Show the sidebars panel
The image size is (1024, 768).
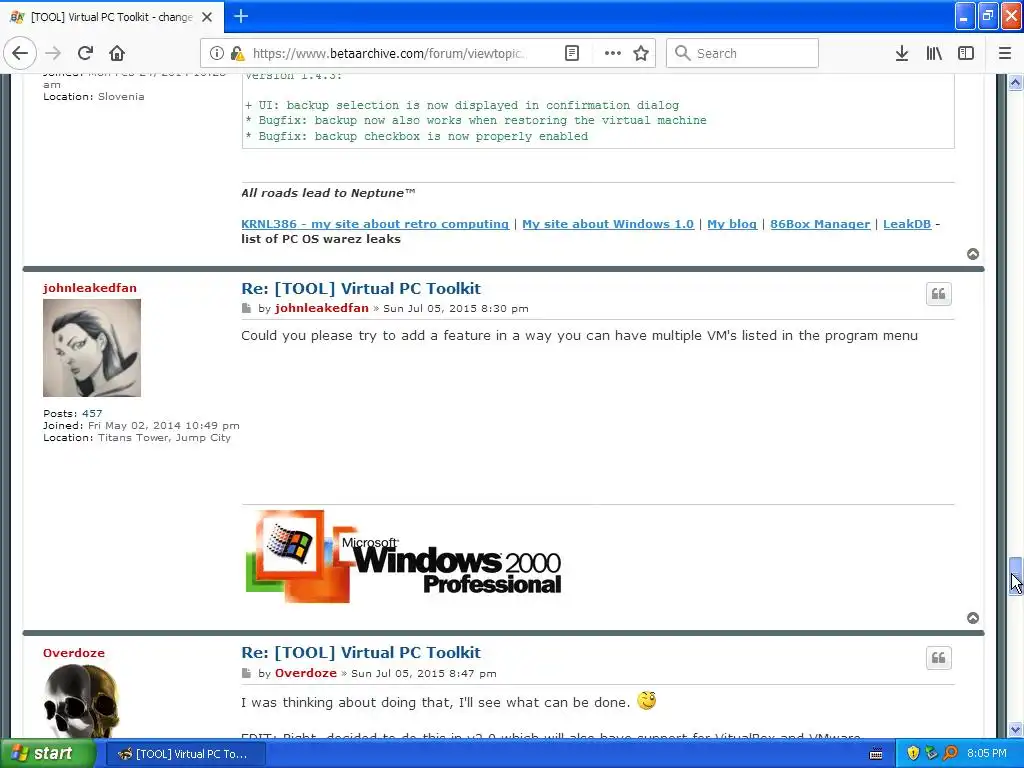click(966, 53)
